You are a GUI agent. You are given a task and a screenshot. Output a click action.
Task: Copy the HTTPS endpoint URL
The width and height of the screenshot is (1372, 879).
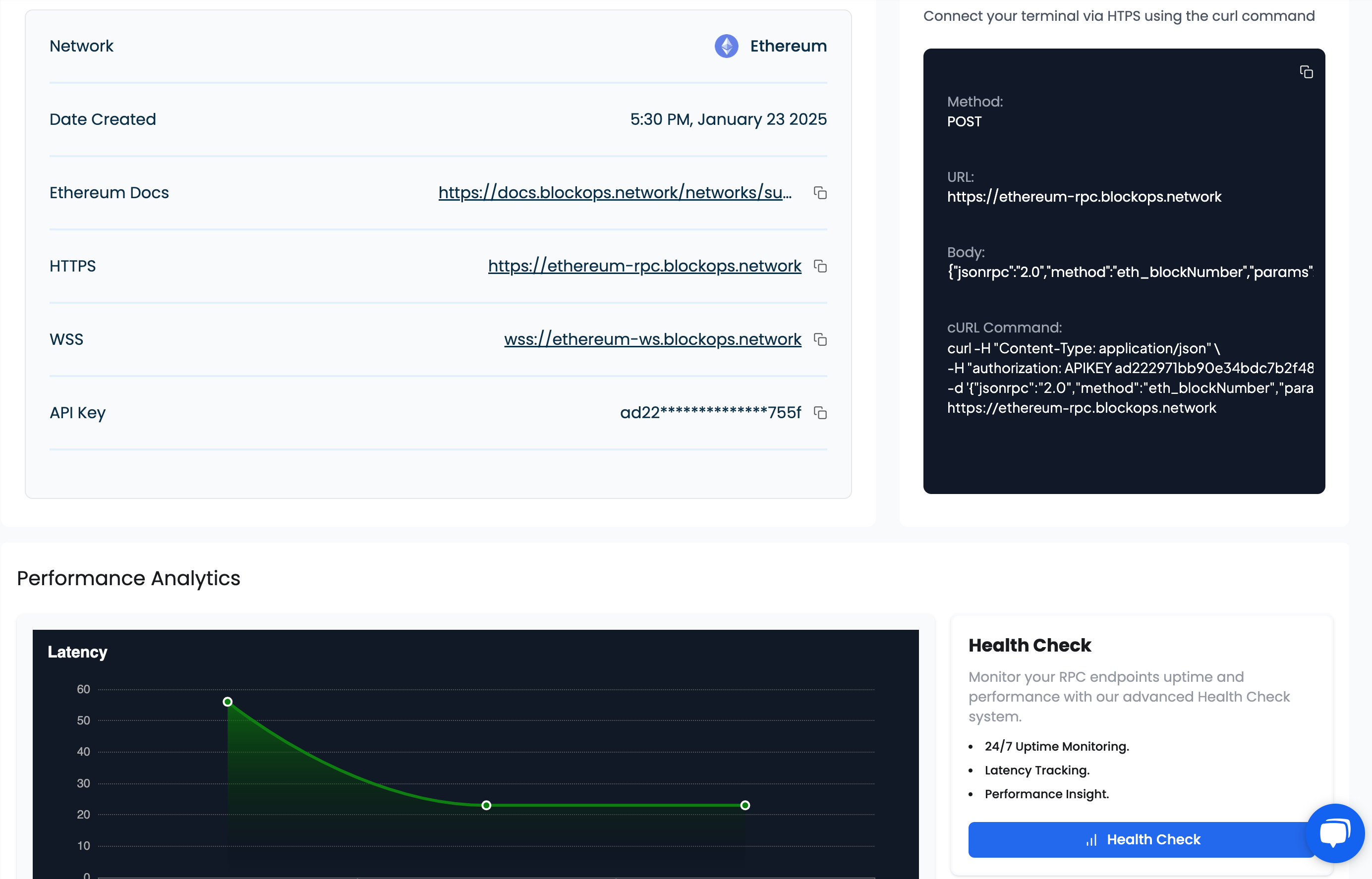click(820, 267)
